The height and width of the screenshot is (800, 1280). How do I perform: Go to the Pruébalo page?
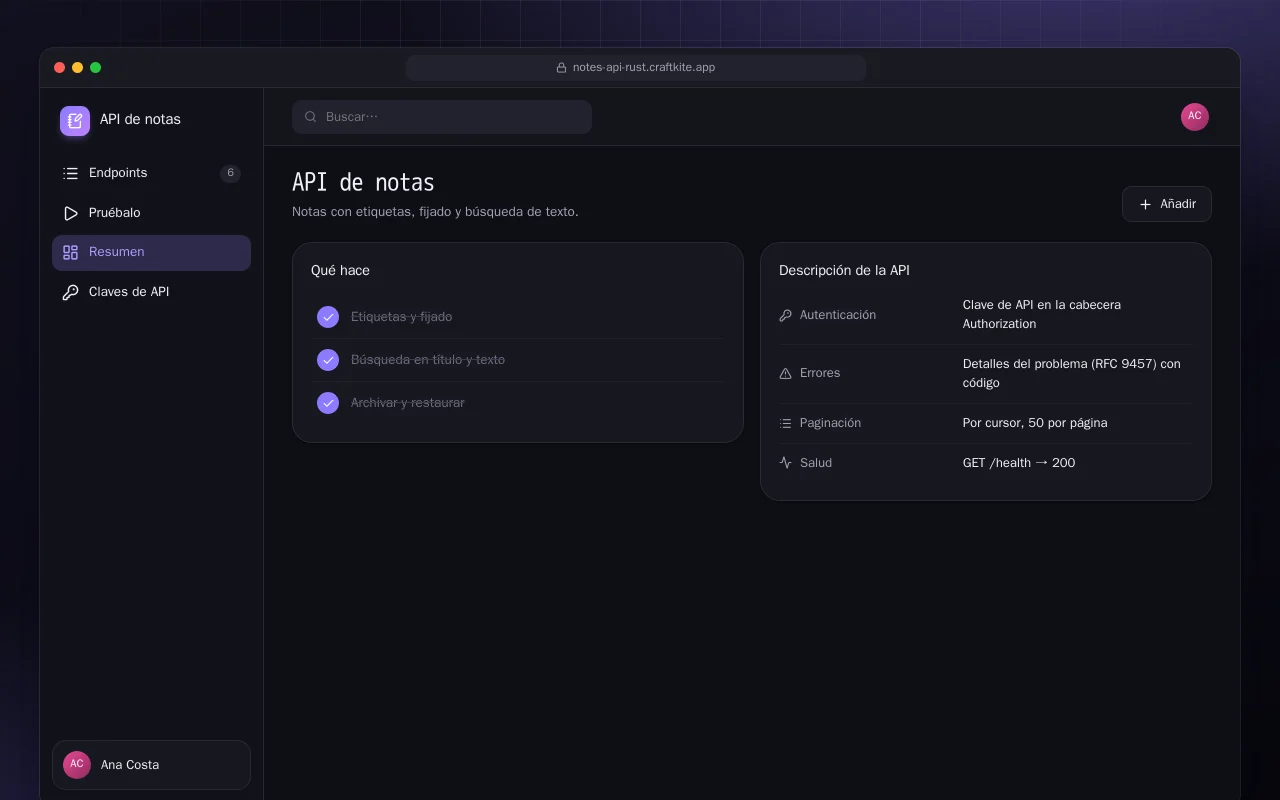point(151,213)
